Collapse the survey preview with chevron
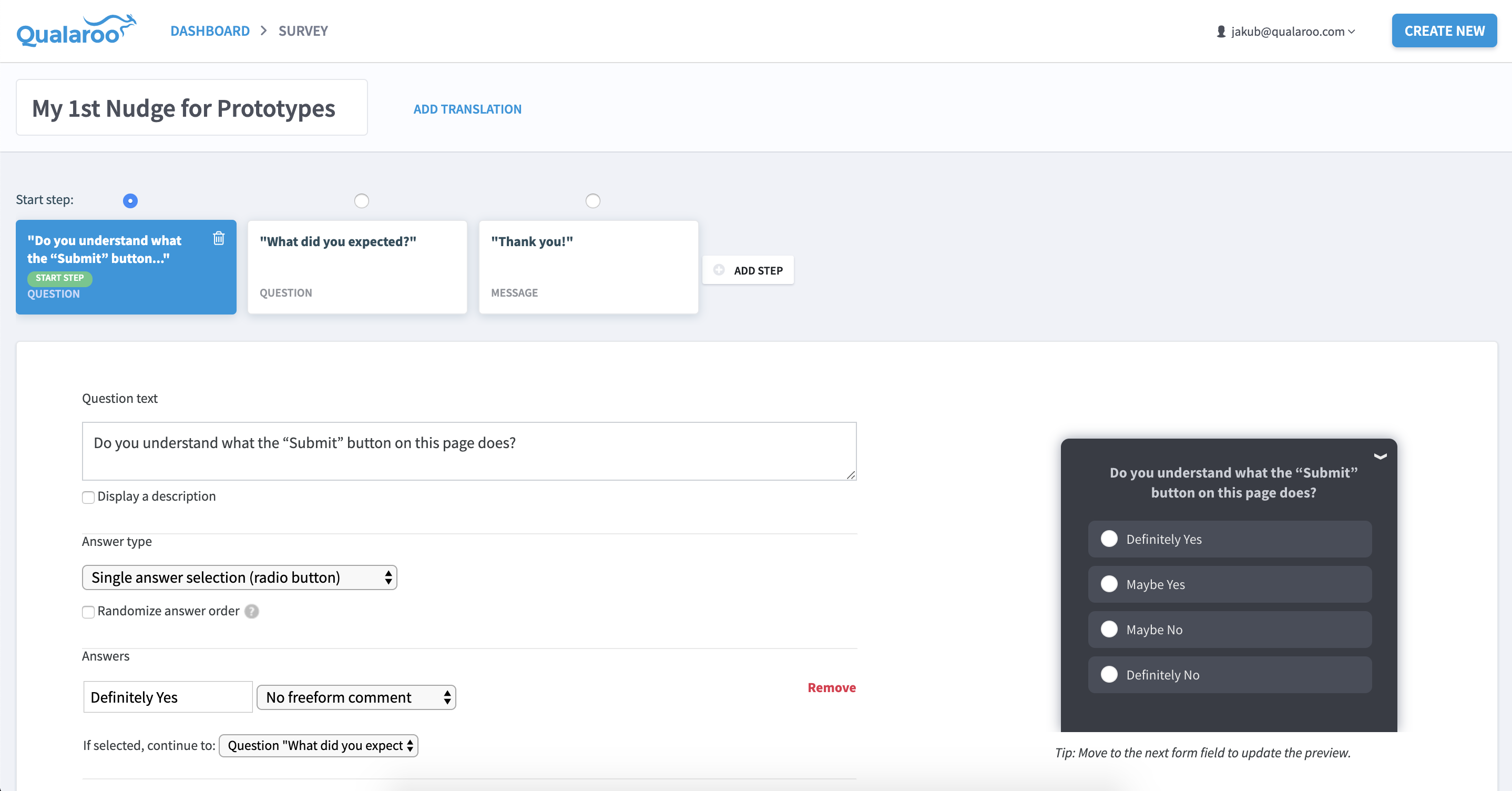 (x=1380, y=457)
